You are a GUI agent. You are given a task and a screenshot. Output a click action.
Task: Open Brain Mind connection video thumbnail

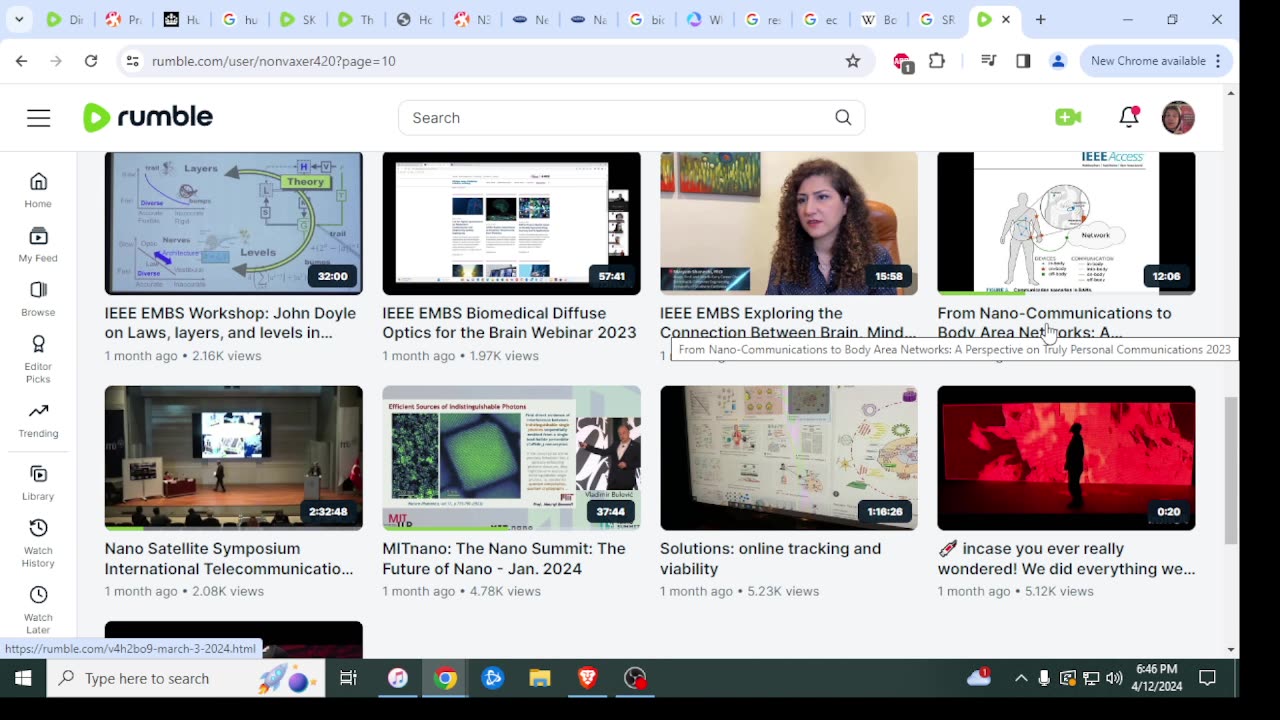[x=788, y=223]
